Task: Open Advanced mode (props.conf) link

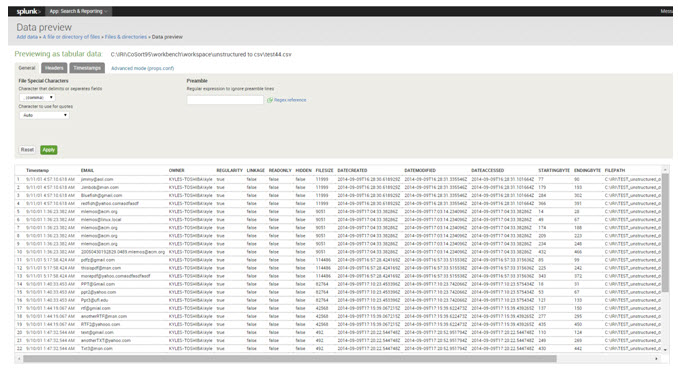Action: 143,68
